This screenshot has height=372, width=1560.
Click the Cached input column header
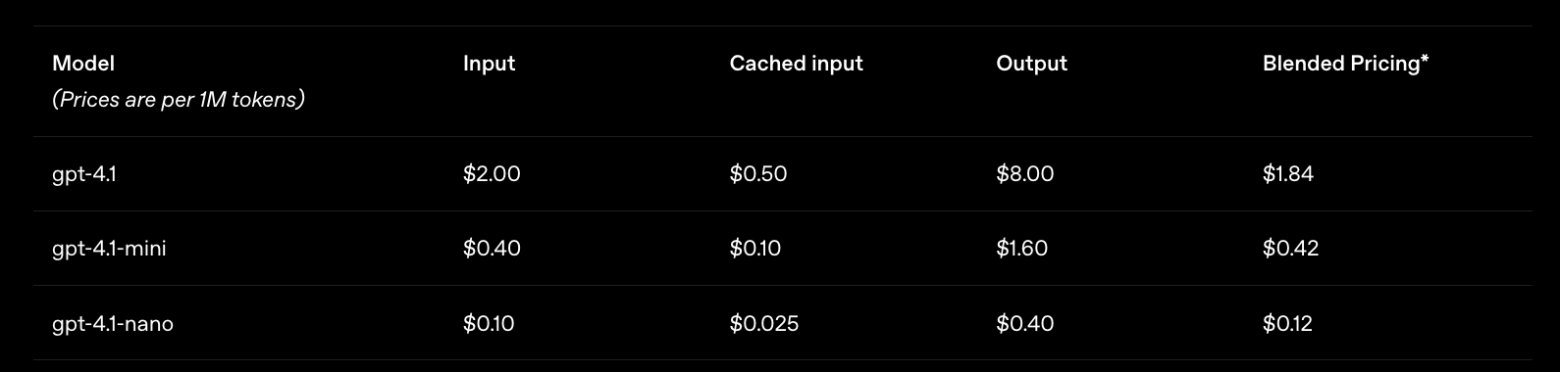click(x=796, y=64)
